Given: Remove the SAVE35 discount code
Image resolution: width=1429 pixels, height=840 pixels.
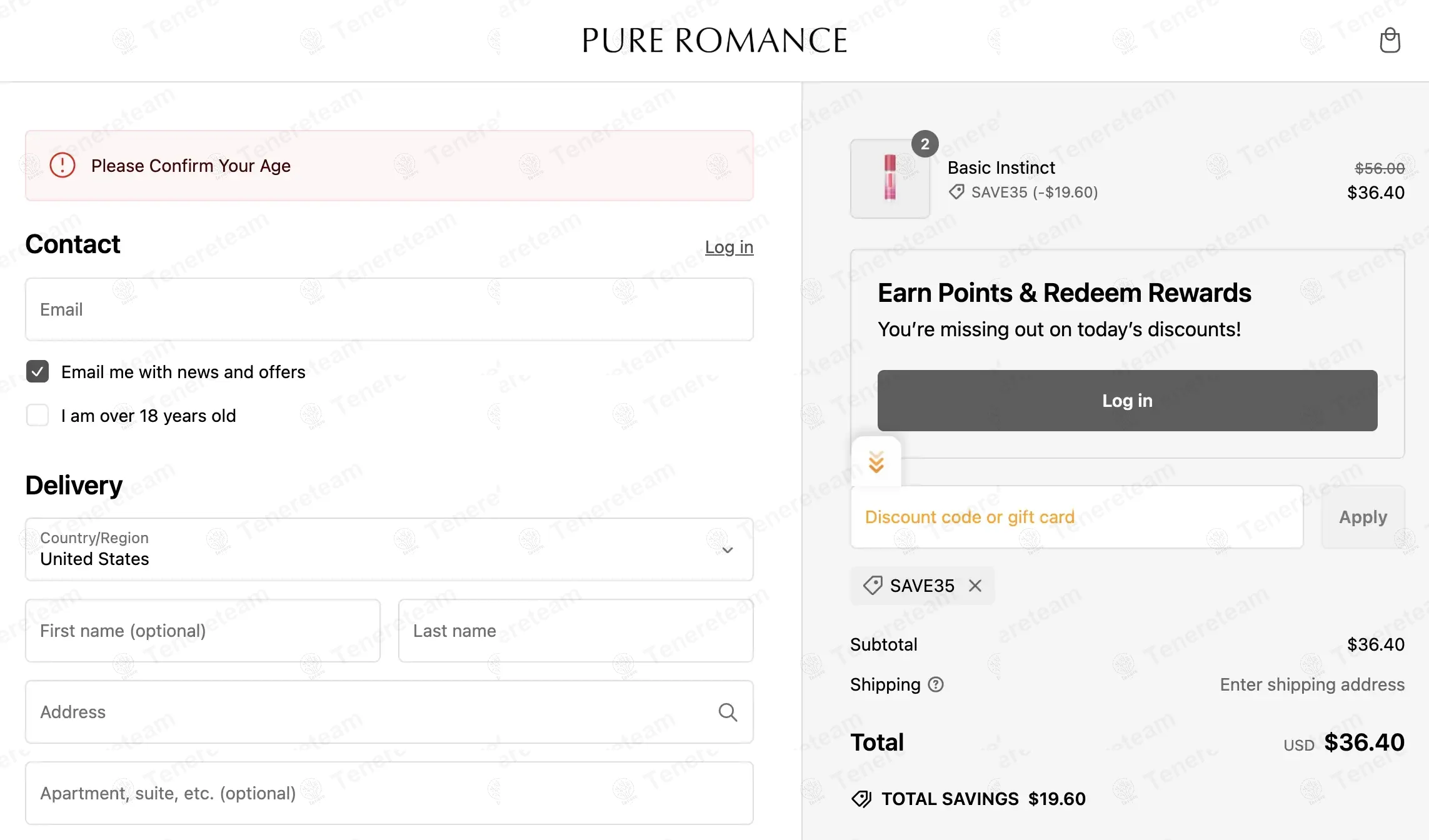Looking at the screenshot, I should pyautogui.click(x=975, y=586).
